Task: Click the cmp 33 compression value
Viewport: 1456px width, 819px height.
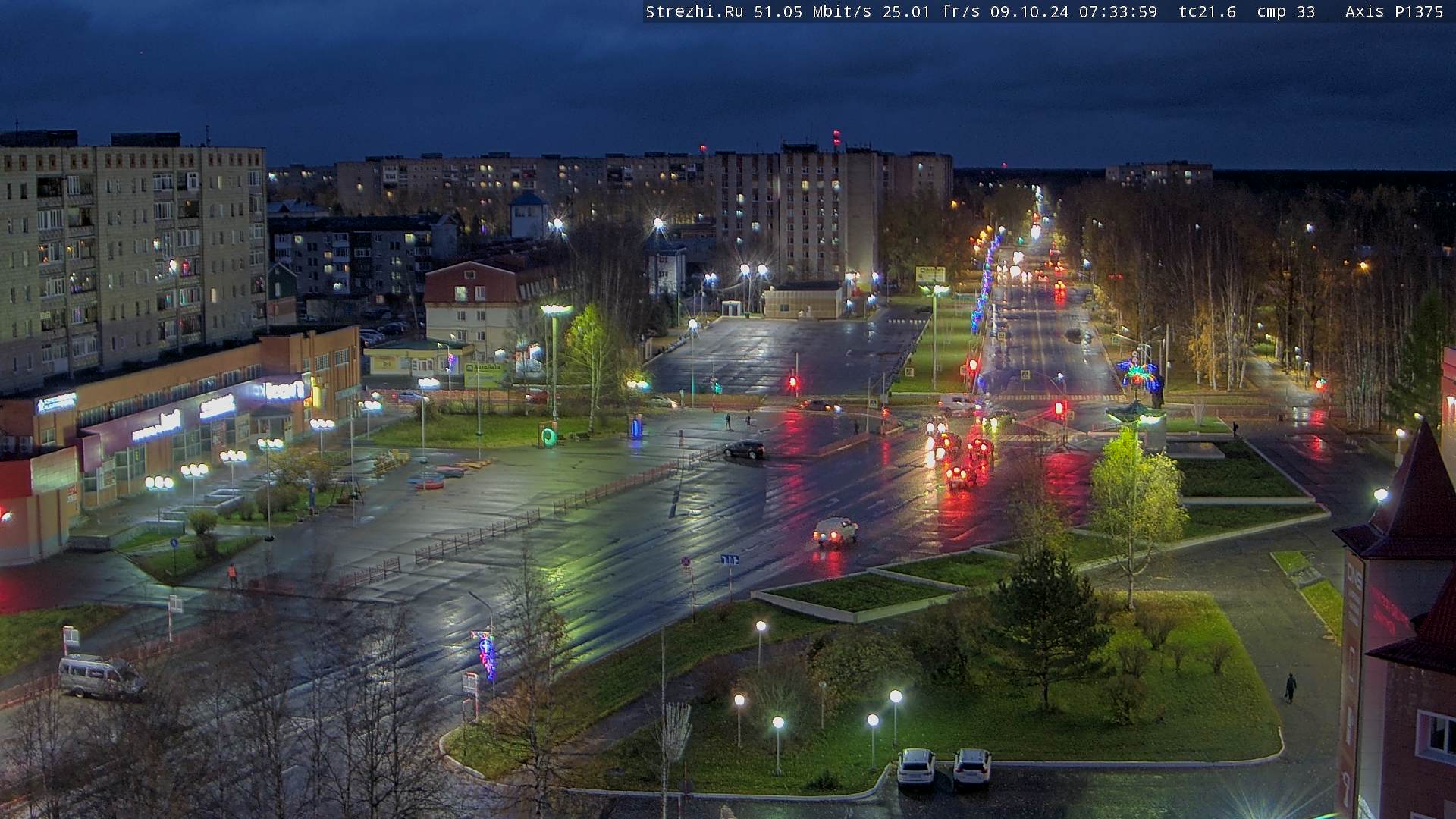Action: tap(1285, 11)
